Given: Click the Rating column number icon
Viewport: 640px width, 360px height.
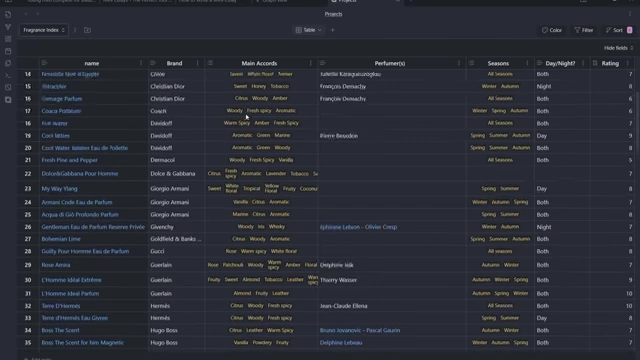Looking at the screenshot, I should (595, 63).
